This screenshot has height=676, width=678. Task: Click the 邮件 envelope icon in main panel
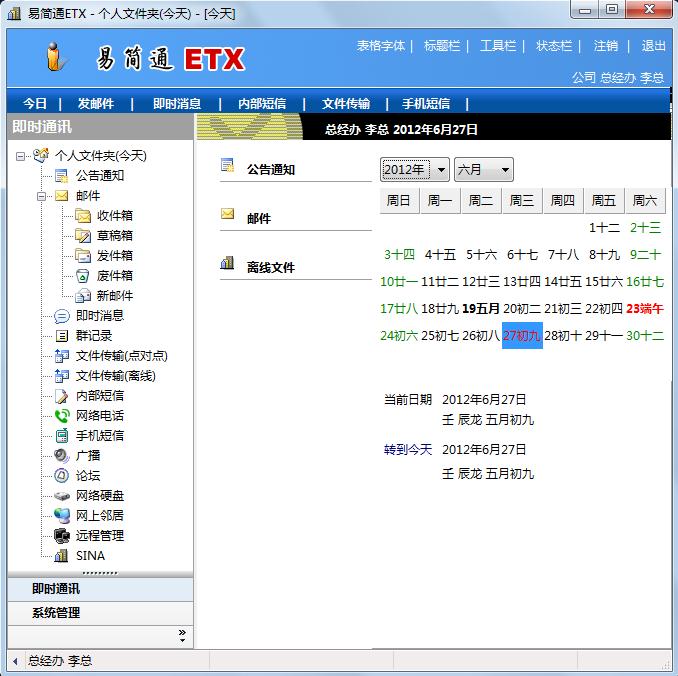click(x=227, y=214)
